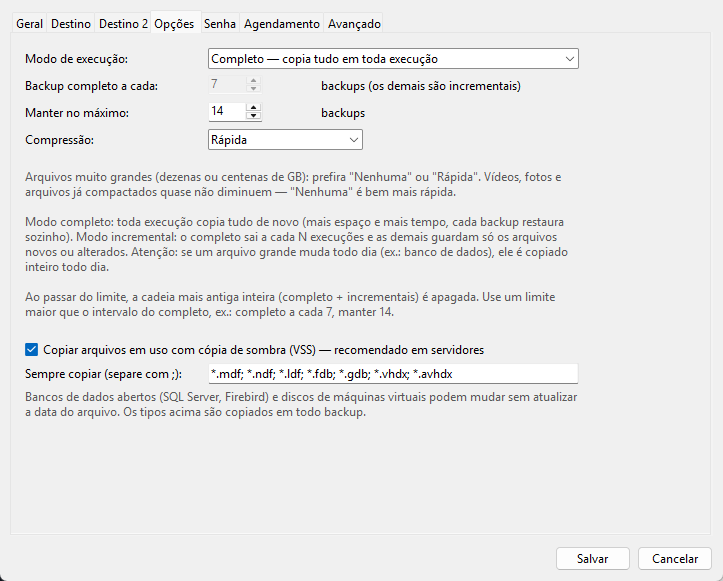Click the help text starting "Arquivos muito grandes"

click(293, 184)
